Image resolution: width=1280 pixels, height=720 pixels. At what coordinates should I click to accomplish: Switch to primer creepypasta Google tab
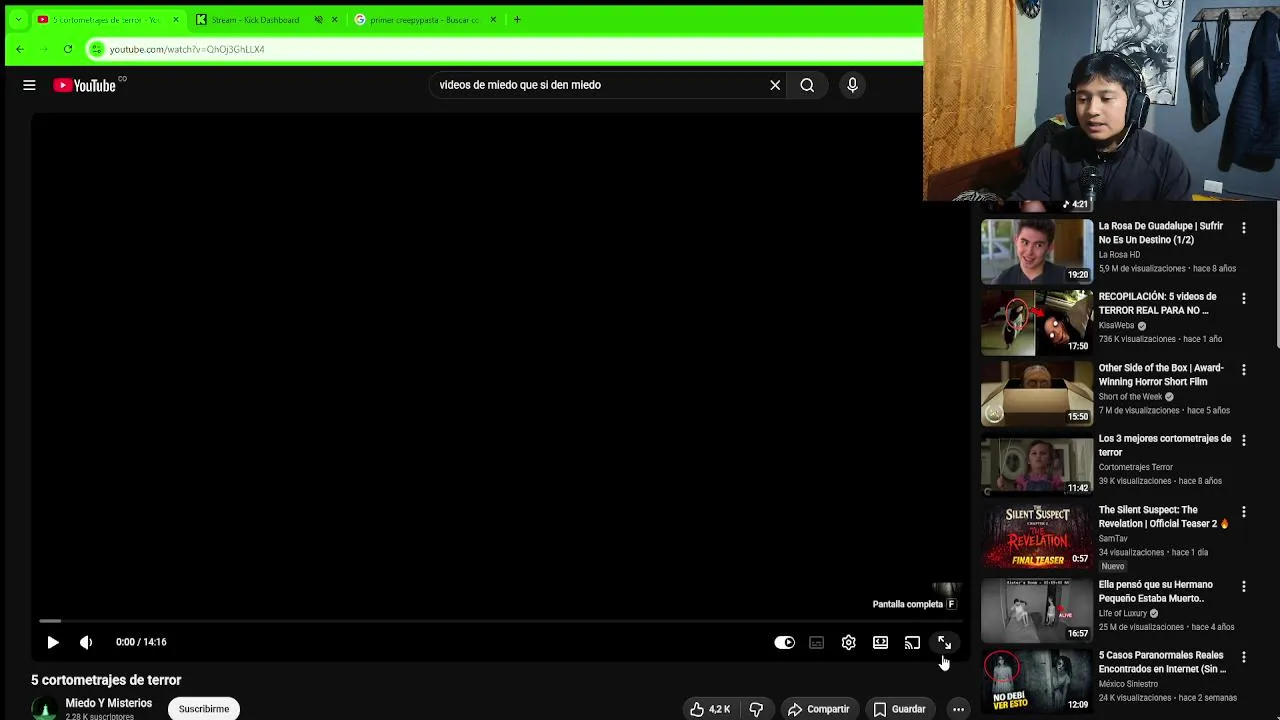click(424, 20)
